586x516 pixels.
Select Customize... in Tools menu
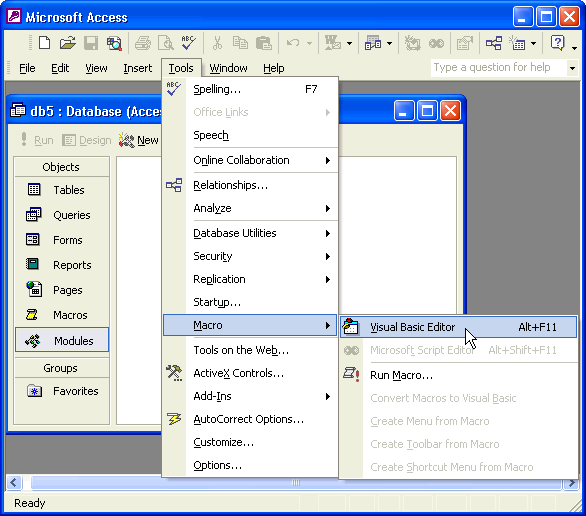250,442
